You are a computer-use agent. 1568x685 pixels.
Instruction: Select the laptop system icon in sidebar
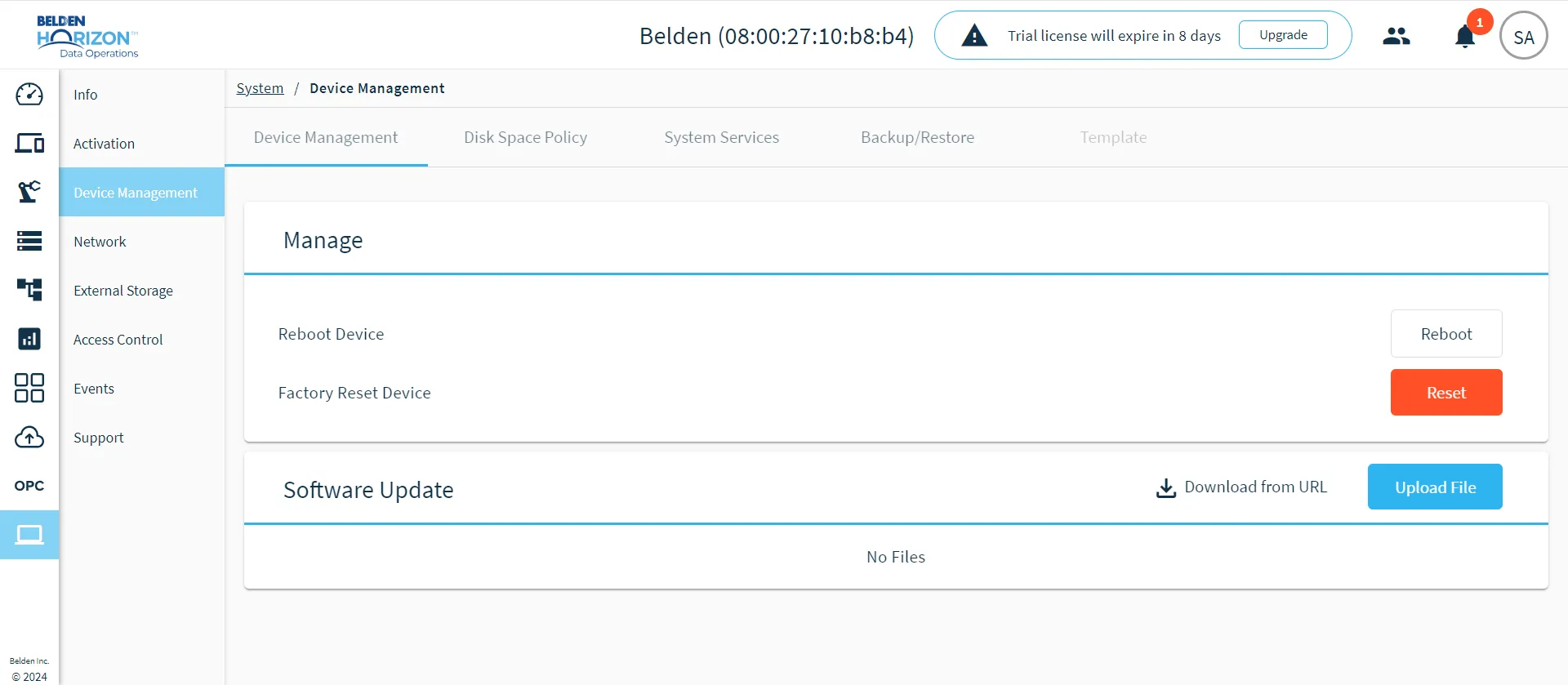click(29, 535)
